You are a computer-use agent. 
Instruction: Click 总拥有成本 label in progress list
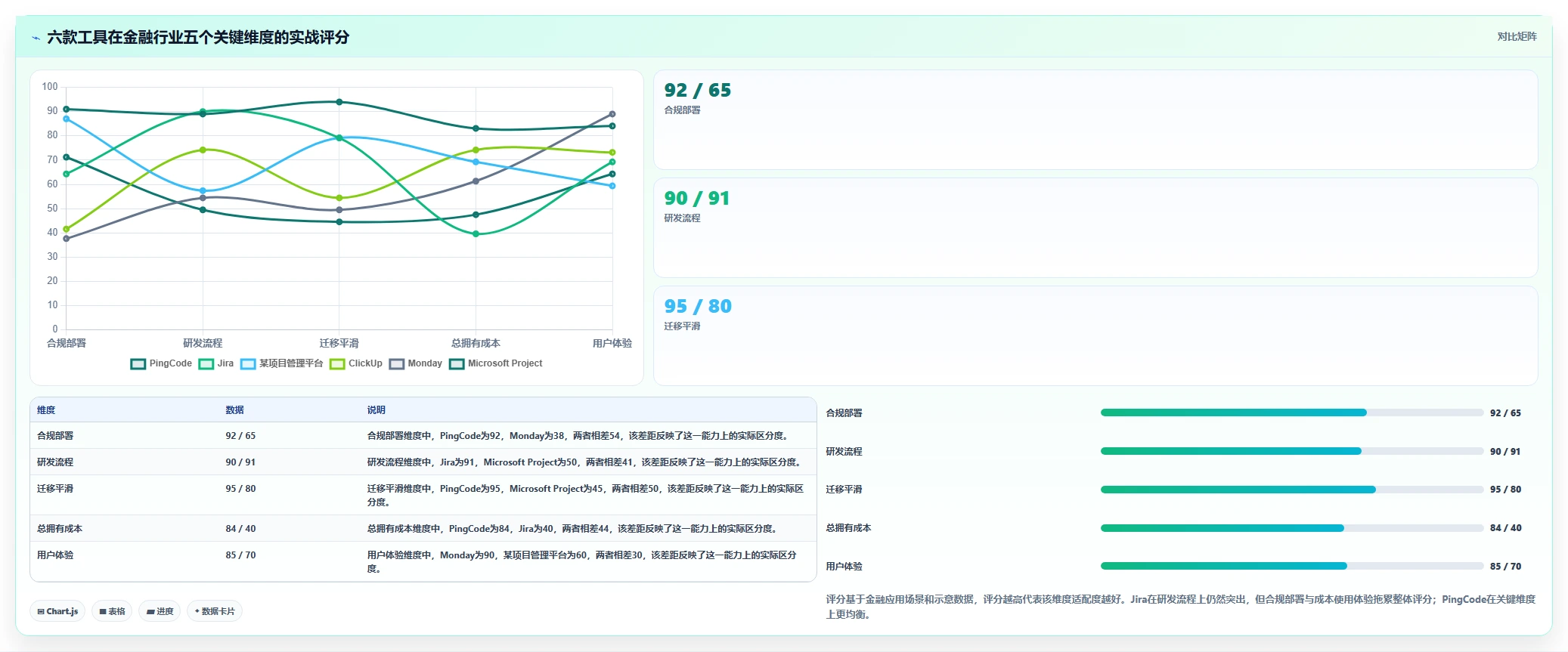coord(848,528)
